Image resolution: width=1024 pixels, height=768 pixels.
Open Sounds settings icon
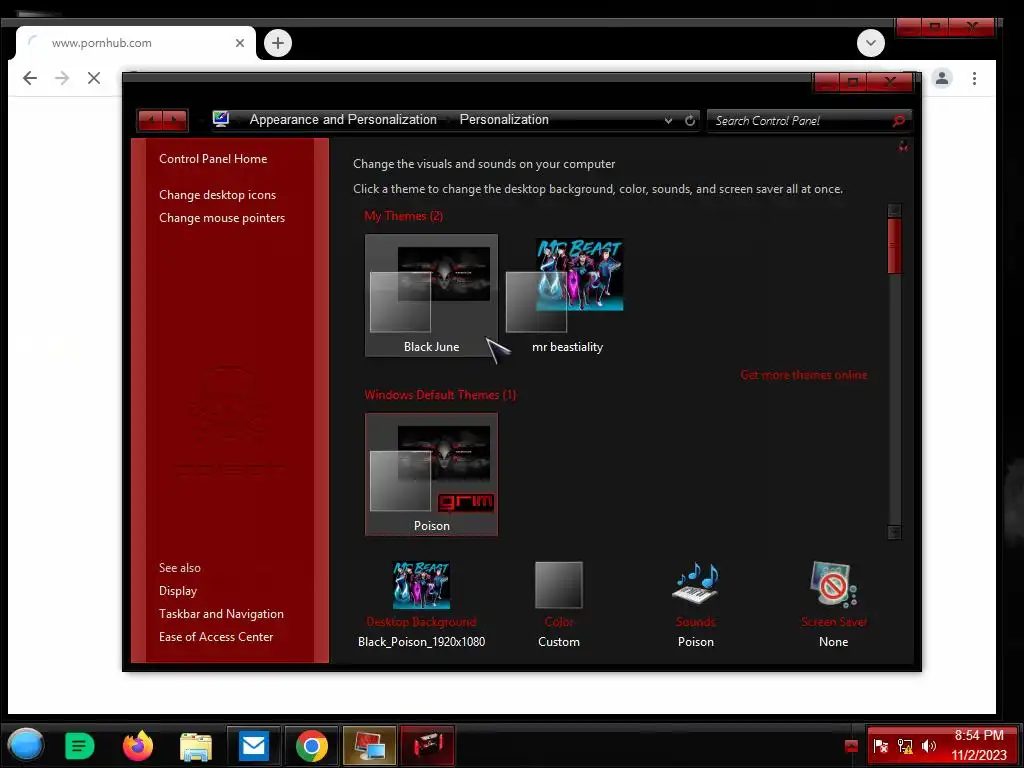coord(696,583)
